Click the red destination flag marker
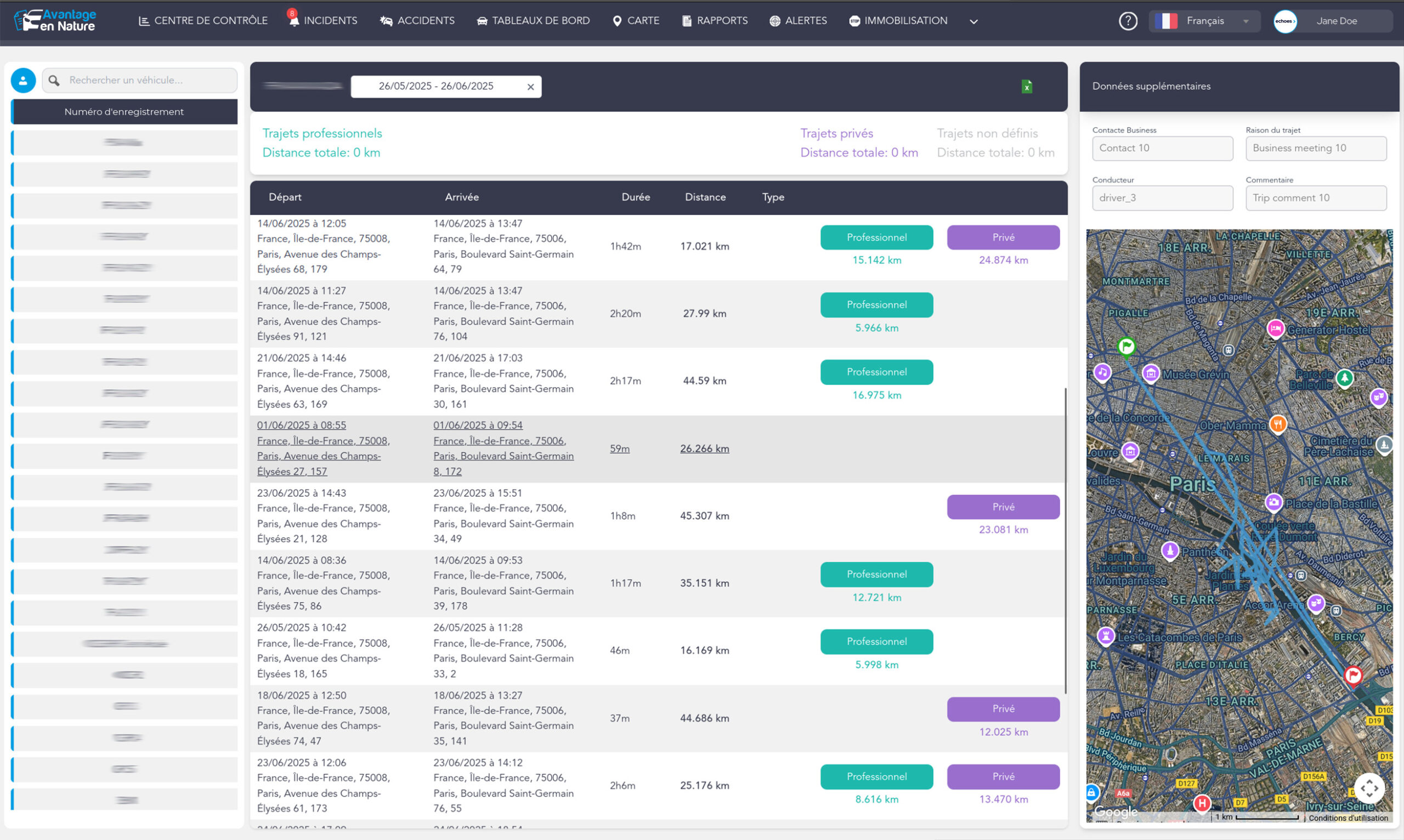Image resolution: width=1404 pixels, height=840 pixels. point(1353,675)
